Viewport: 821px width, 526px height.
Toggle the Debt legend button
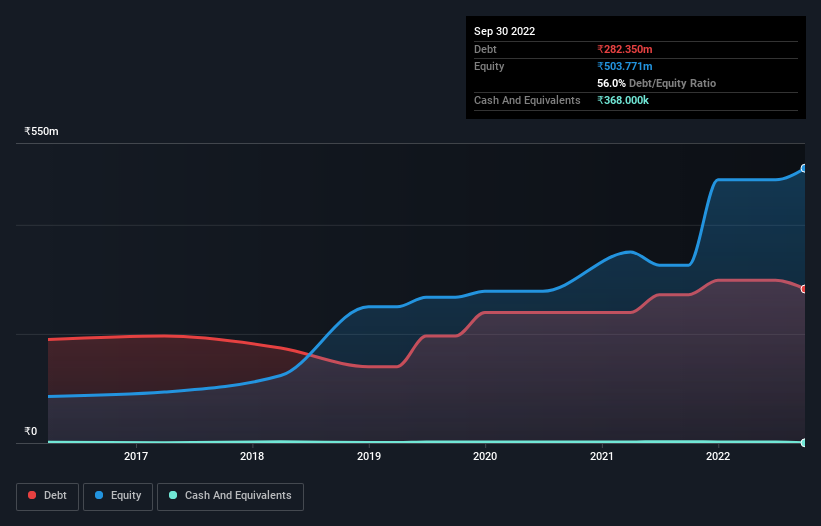click(48, 496)
